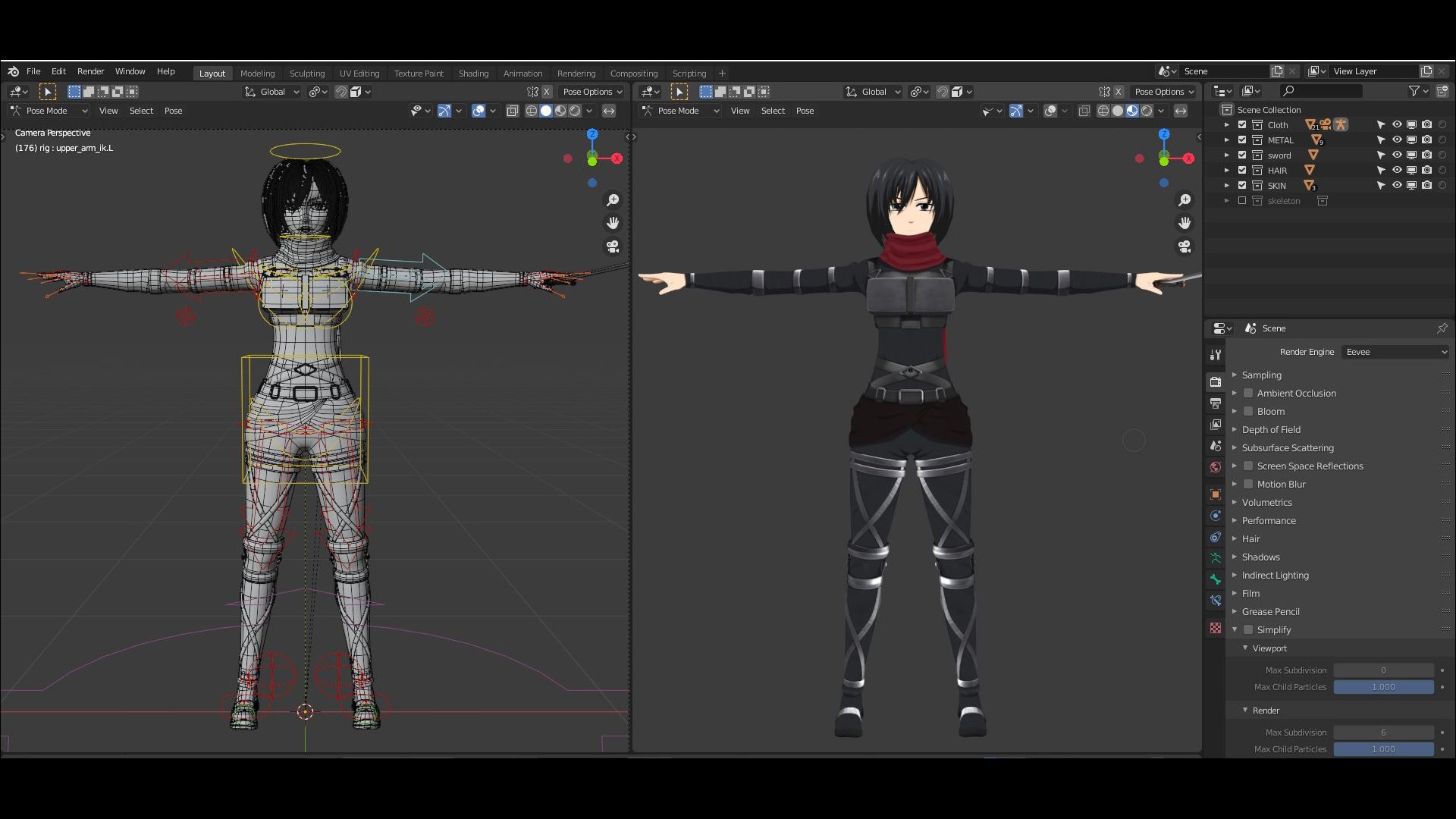Switch to the Animation workspace tab

pos(523,74)
